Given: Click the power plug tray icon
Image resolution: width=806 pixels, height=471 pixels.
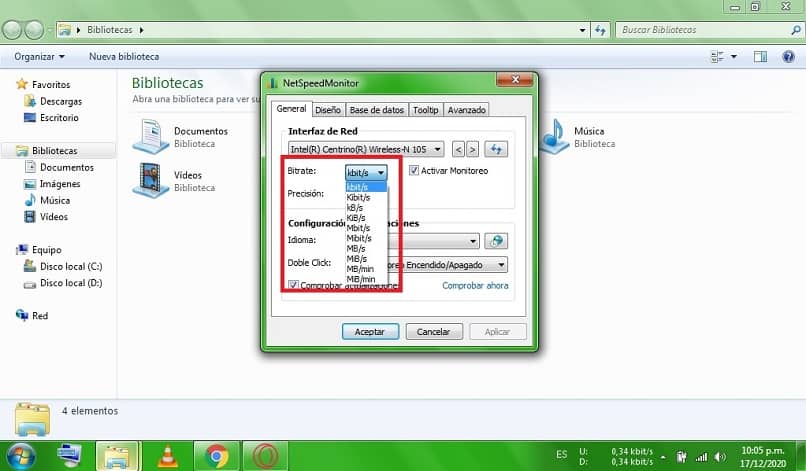Looking at the screenshot, I should pyautogui.click(x=682, y=457).
